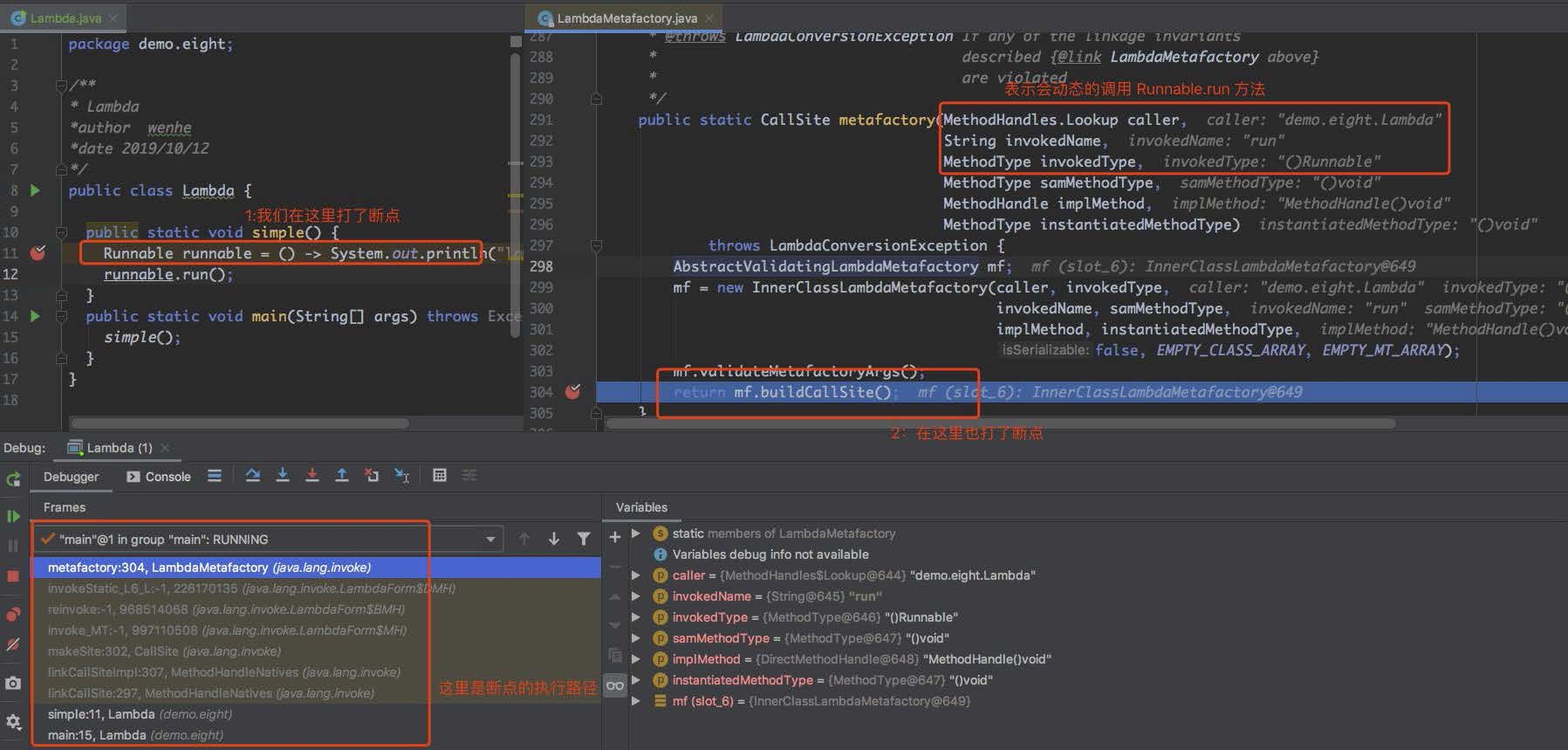Click the Drop Frame icon
The width and height of the screenshot is (1568, 750).
pyautogui.click(x=372, y=476)
